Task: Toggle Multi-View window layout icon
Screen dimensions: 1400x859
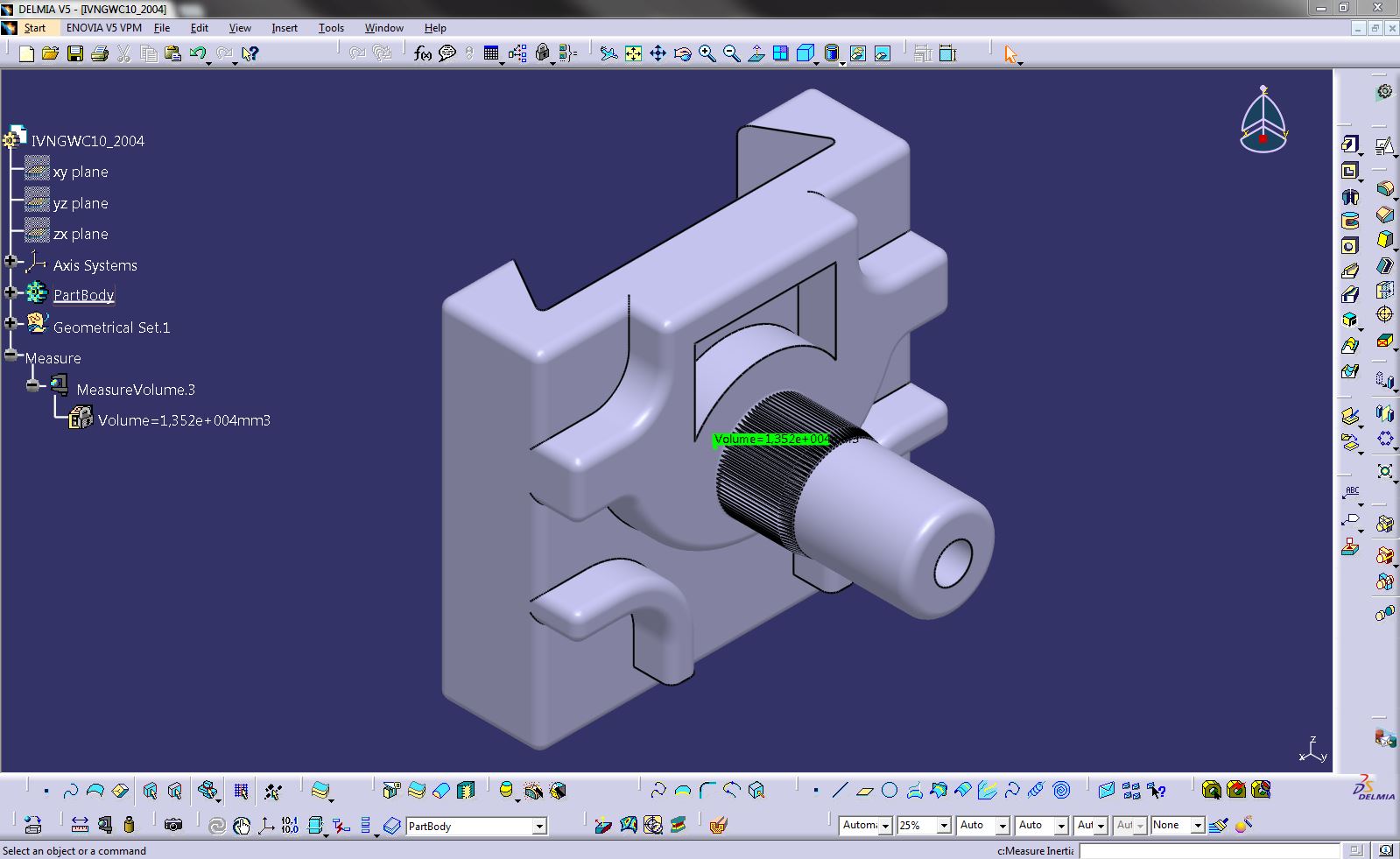Action: tap(780, 53)
